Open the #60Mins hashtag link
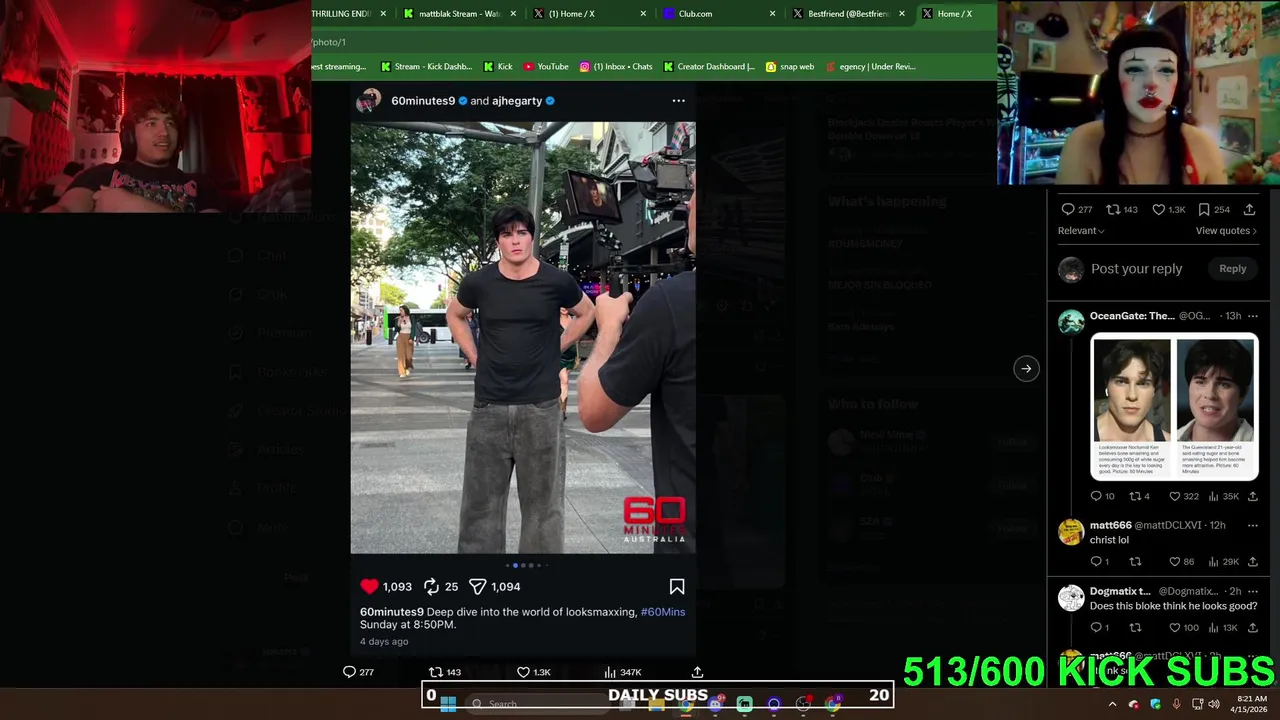The height and width of the screenshot is (720, 1280). 663,612
